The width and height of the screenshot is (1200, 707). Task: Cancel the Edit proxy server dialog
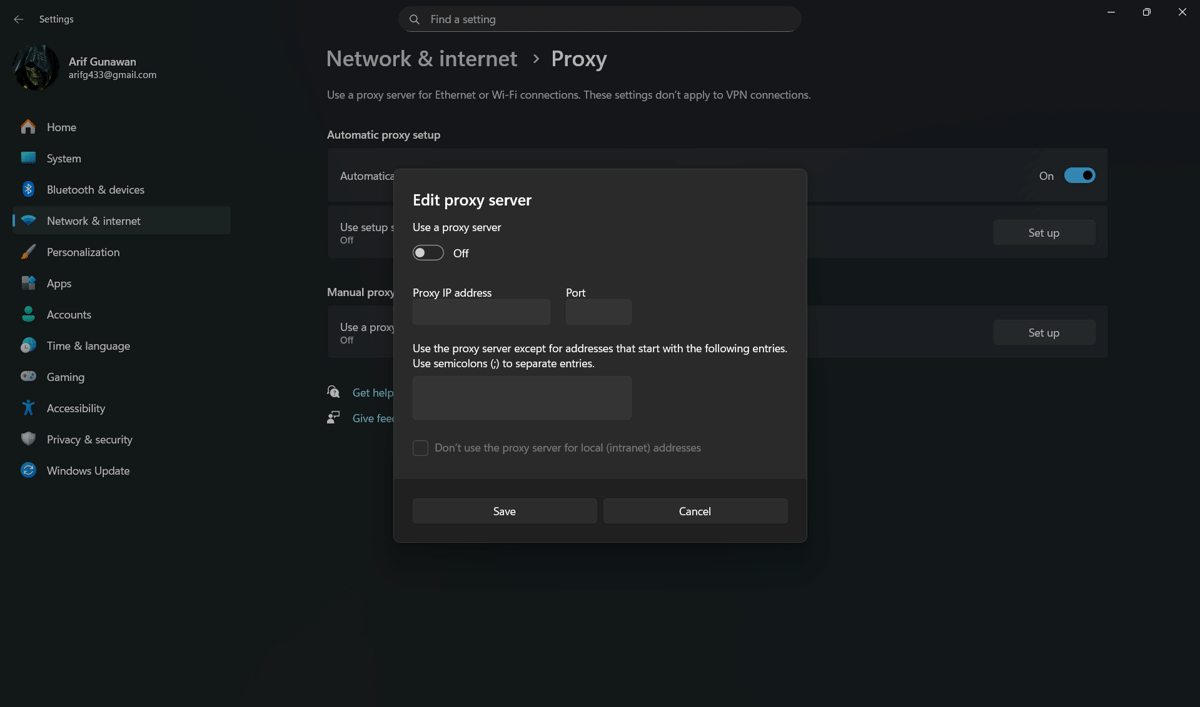tap(695, 511)
